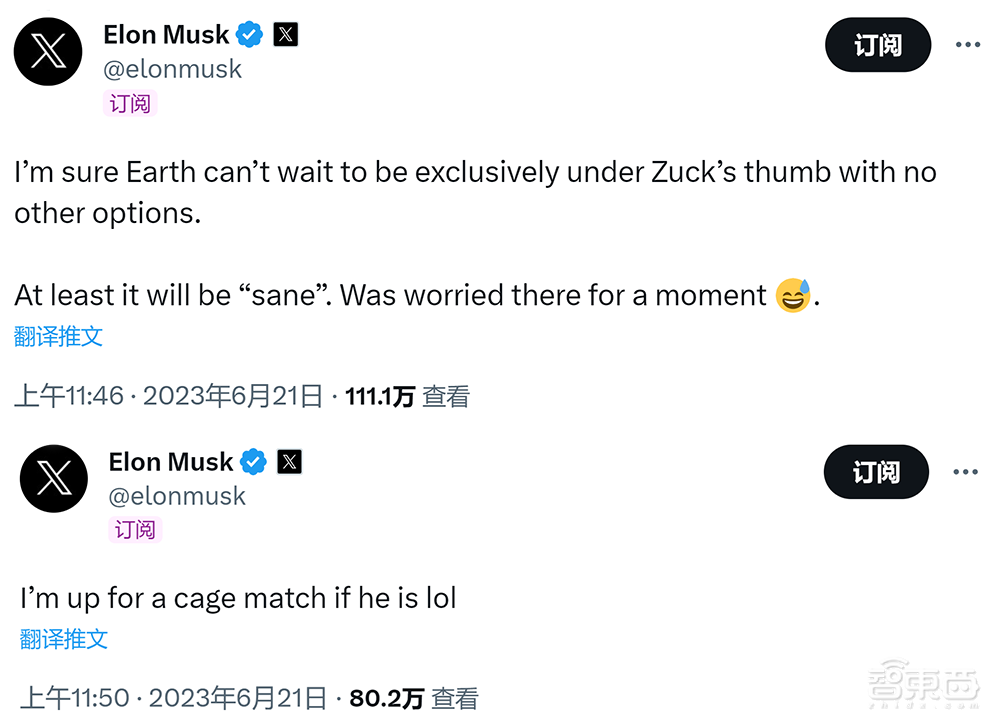This screenshot has height=728, width=1000.
Task: Click the blue verified badge in first tweet
Action: click(x=250, y=35)
